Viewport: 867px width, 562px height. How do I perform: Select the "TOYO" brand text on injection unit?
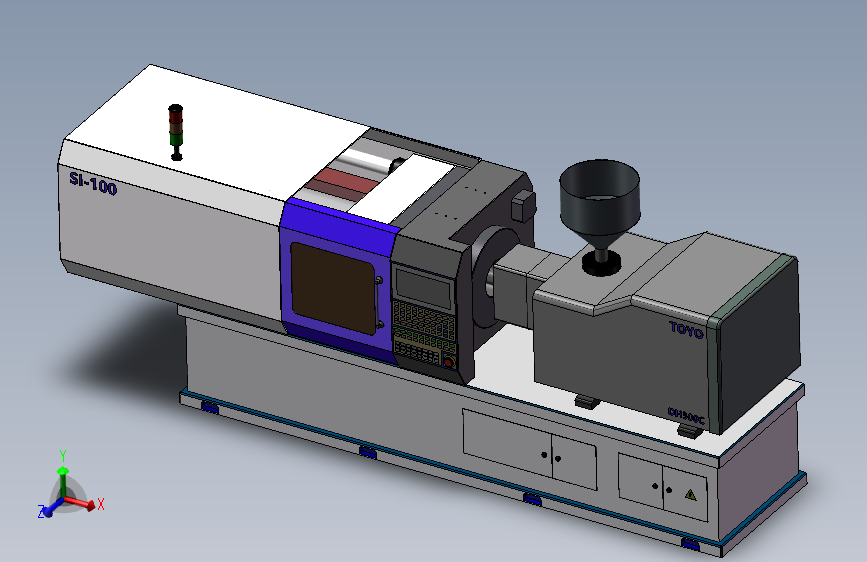click(x=686, y=330)
